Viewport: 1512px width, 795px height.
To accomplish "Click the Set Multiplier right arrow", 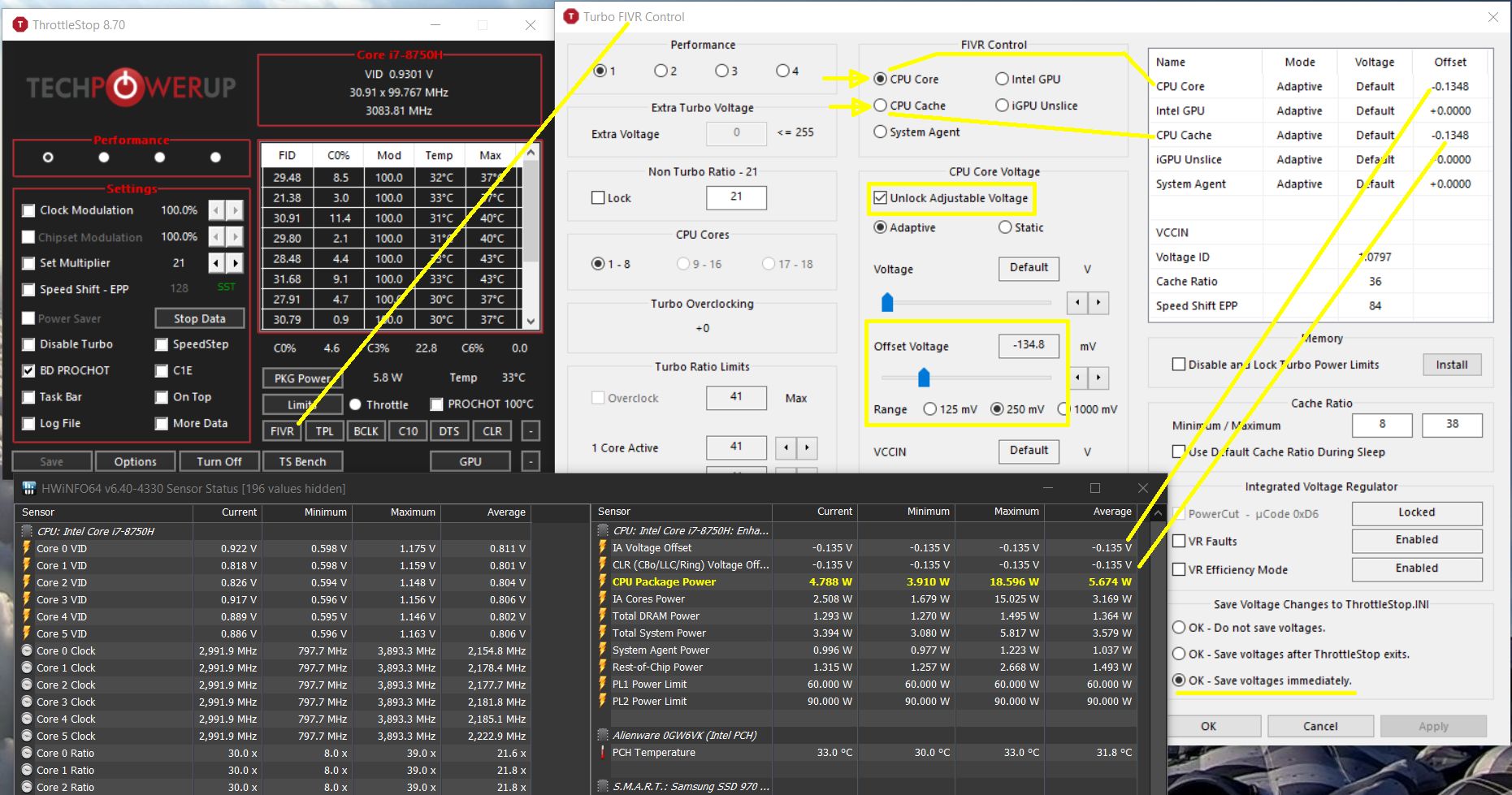I will point(236,263).
